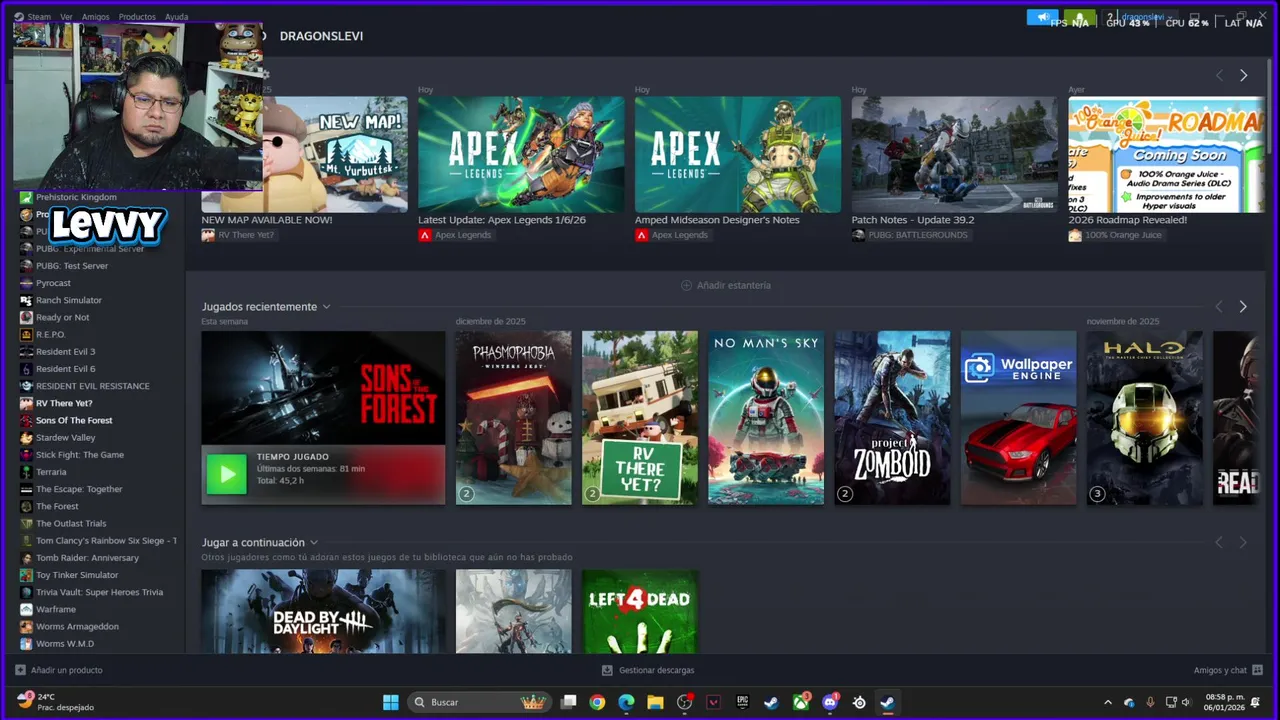The width and height of the screenshot is (1280, 720).
Task: Click PUBG: BATTLEGROUNDS game label under news
Action: point(910,235)
